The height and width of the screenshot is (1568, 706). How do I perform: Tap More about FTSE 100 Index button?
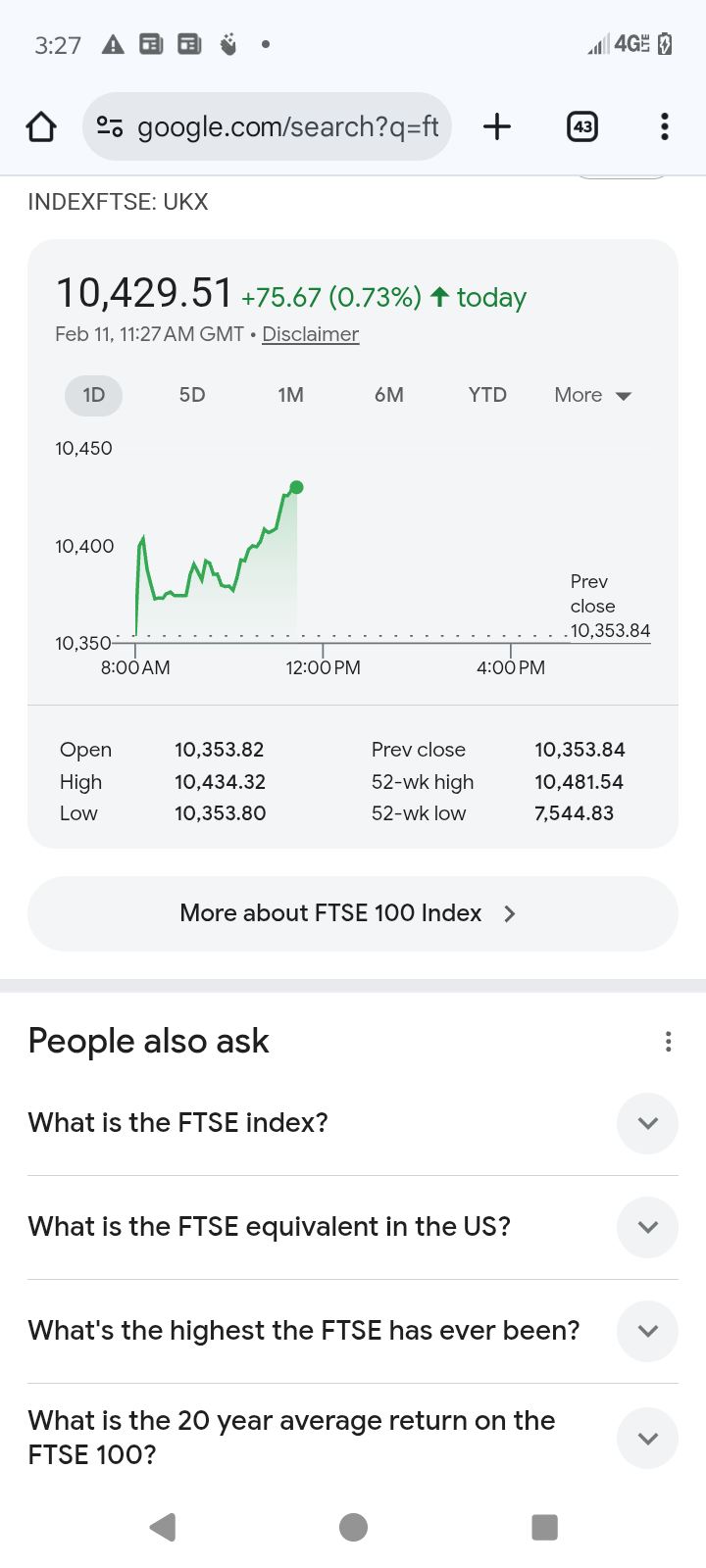[x=353, y=913]
